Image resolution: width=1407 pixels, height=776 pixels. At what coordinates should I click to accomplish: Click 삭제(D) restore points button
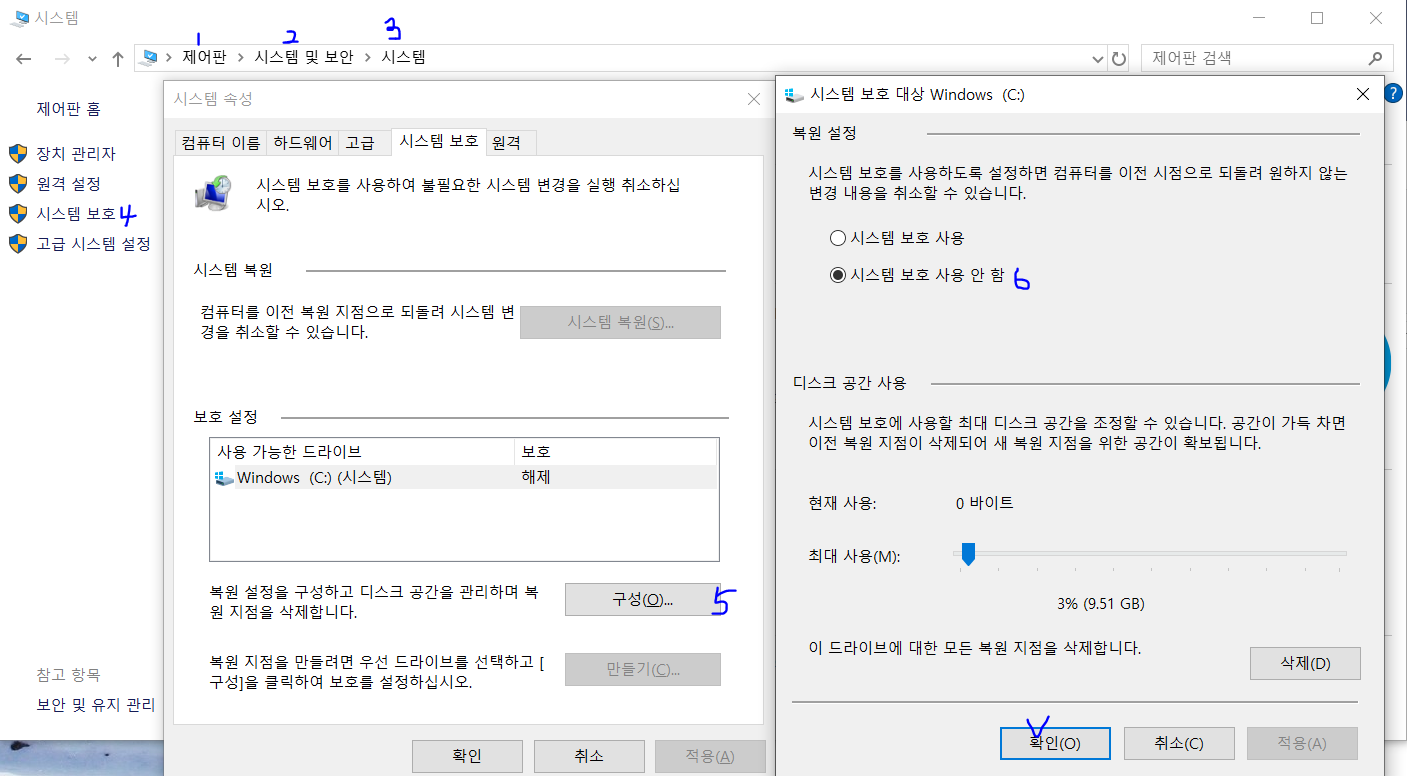(1305, 663)
